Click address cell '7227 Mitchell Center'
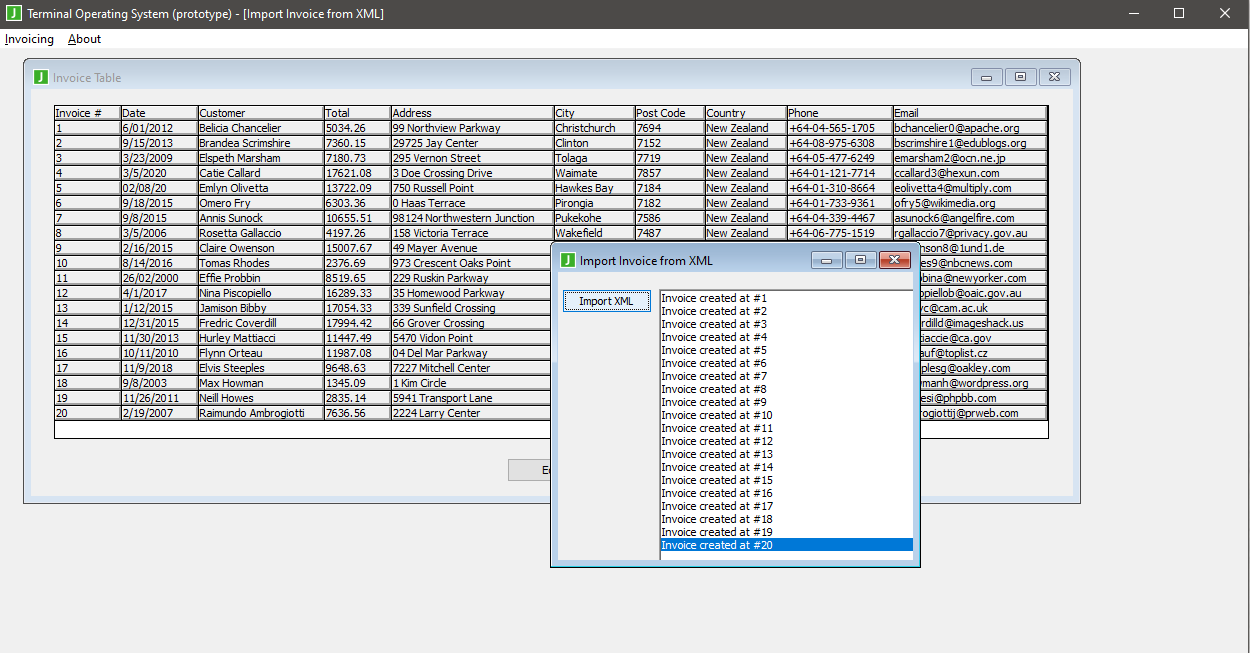1250x653 pixels. pos(470,368)
